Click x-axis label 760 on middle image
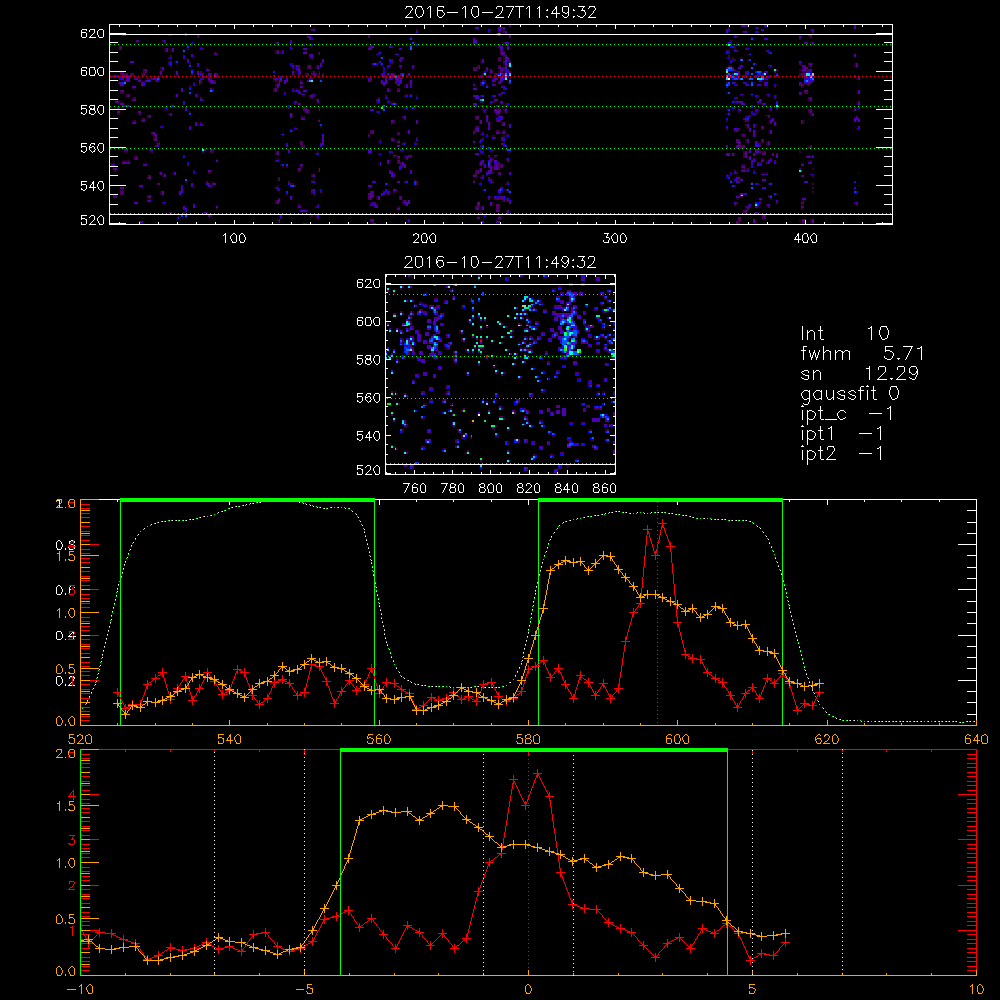 click(415, 489)
